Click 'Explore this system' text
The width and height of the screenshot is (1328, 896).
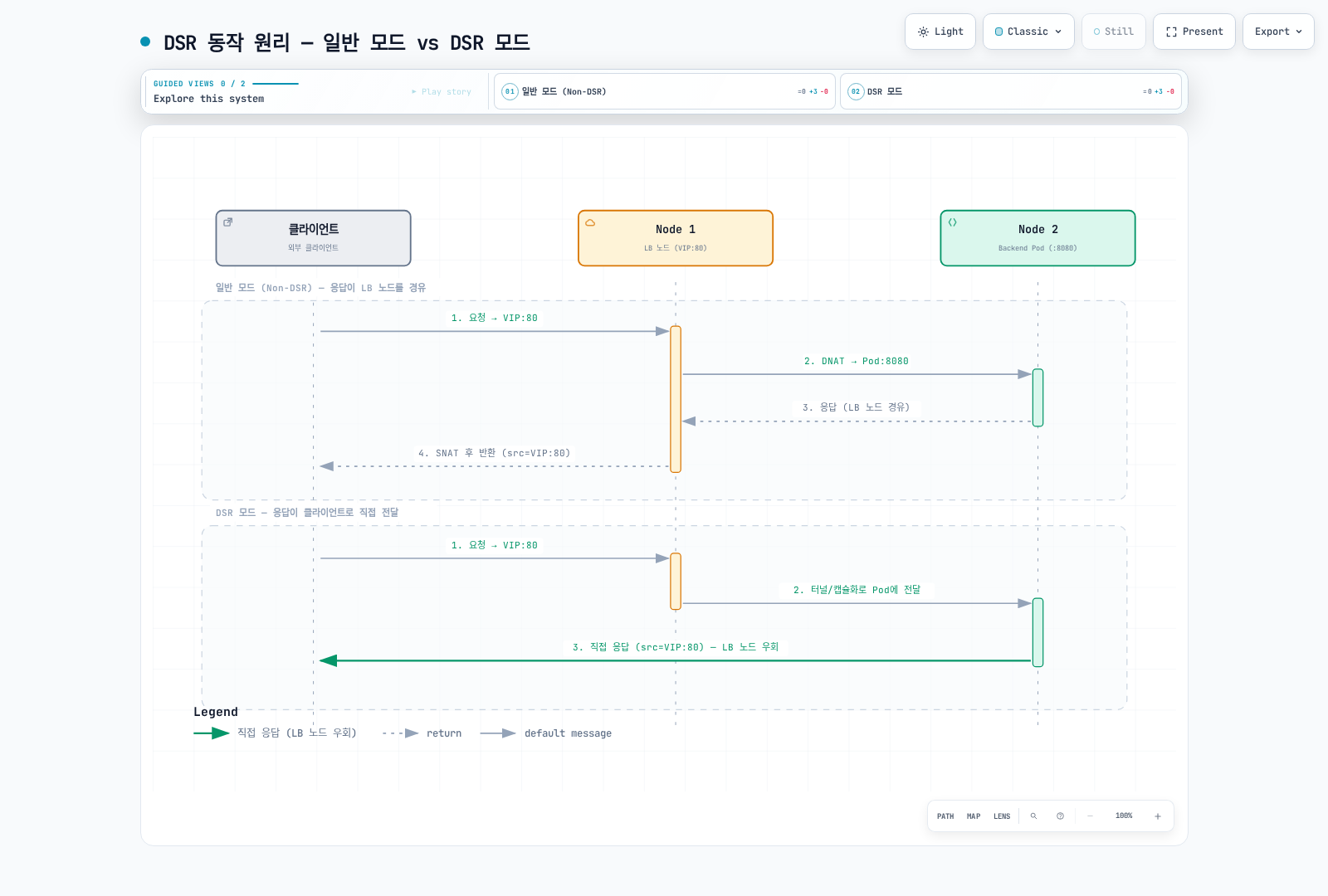point(209,99)
